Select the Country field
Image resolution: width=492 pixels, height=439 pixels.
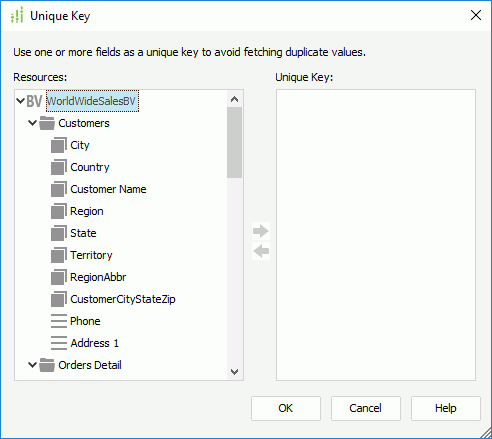[x=90, y=167]
